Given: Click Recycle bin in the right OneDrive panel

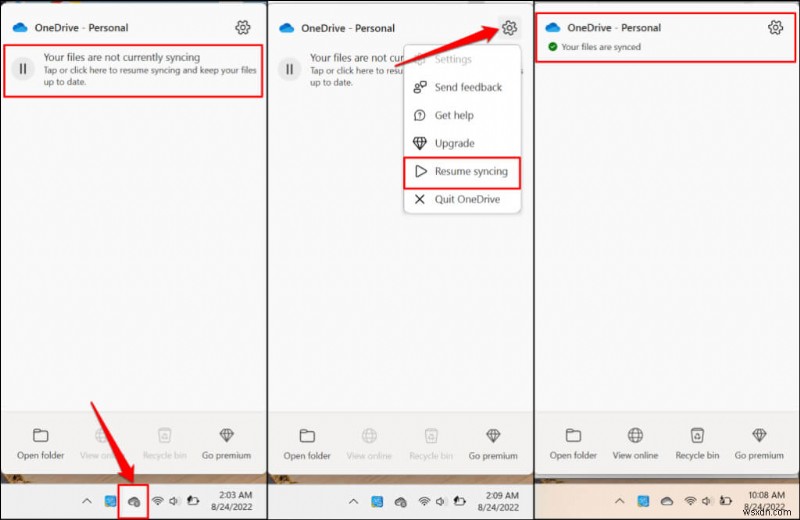Looking at the screenshot, I should point(697,444).
